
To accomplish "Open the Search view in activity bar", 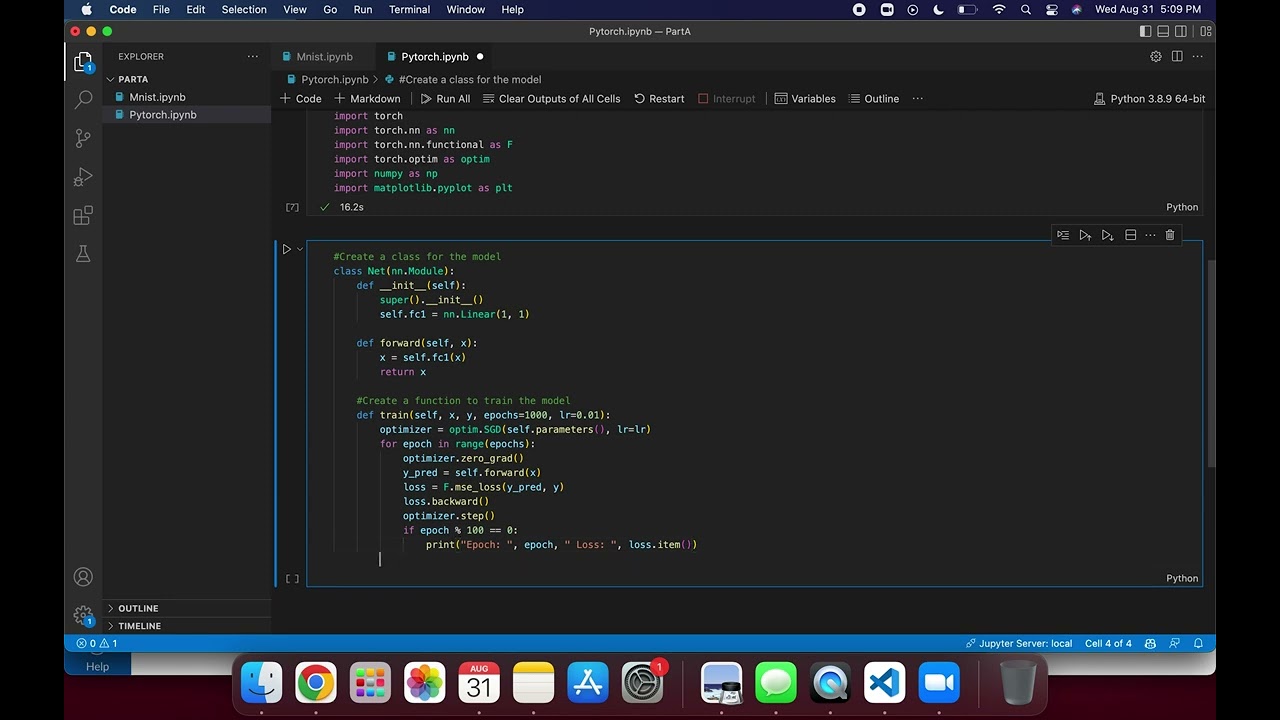I will coord(83,100).
